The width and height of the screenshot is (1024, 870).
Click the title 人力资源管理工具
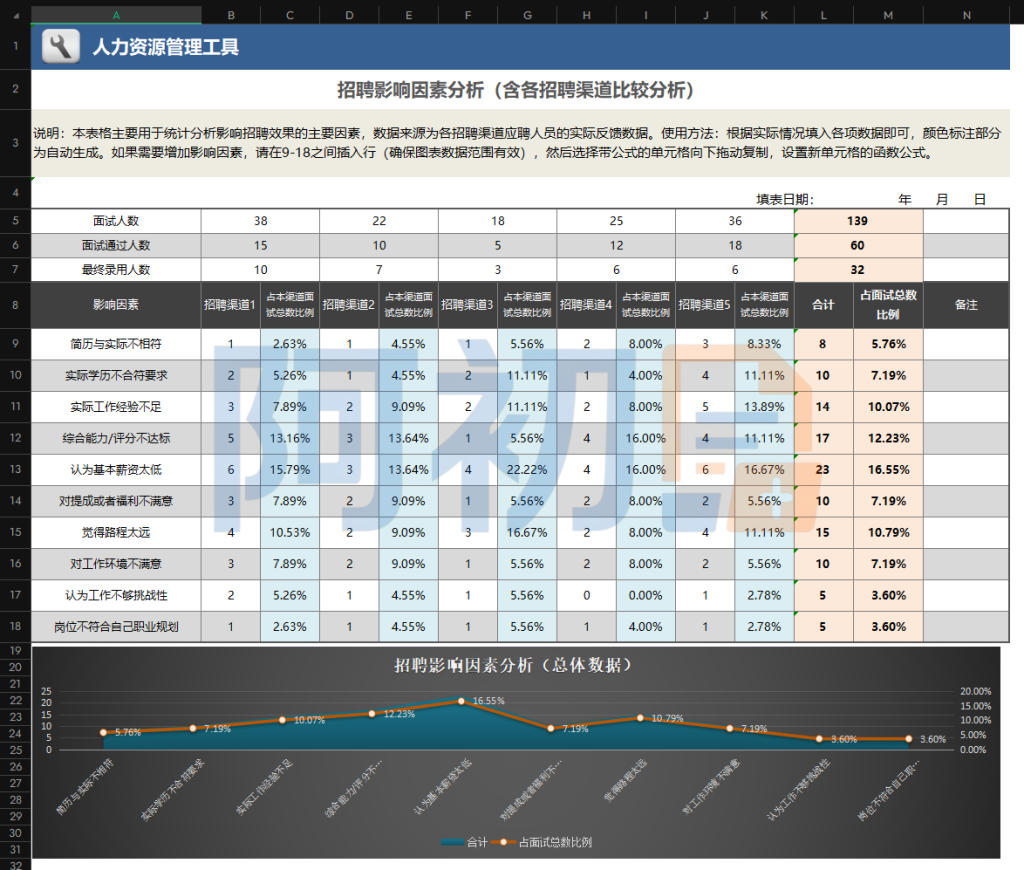(165, 47)
